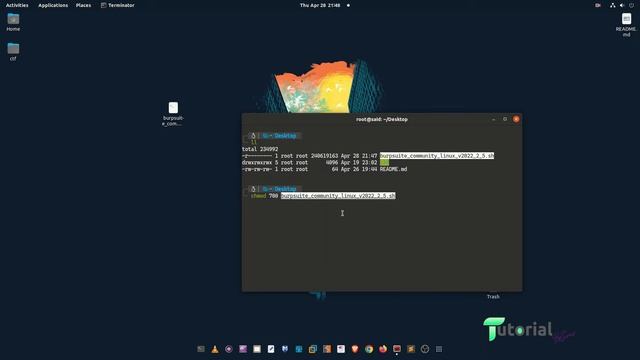Open the Applications menu
640x360 pixels.
point(53,5)
